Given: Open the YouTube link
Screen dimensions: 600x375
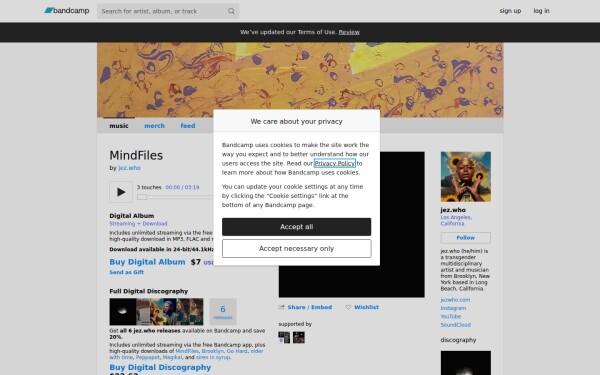Looking at the screenshot, I should click(451, 316).
